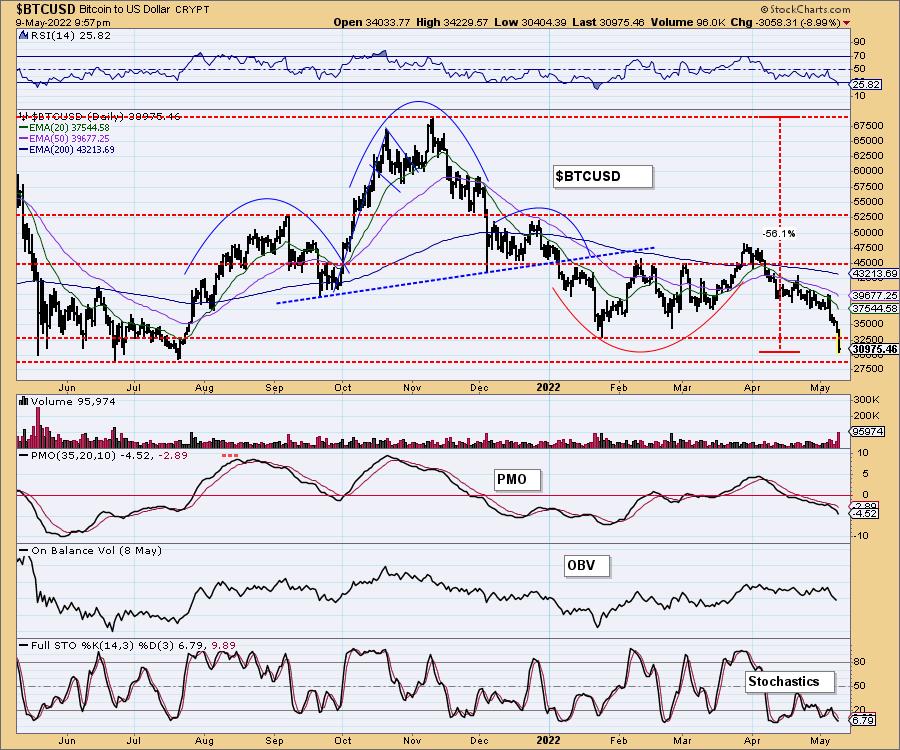The image size is (900, 750).
Task: Click the Low 30404.39 value
Action: (530, 22)
